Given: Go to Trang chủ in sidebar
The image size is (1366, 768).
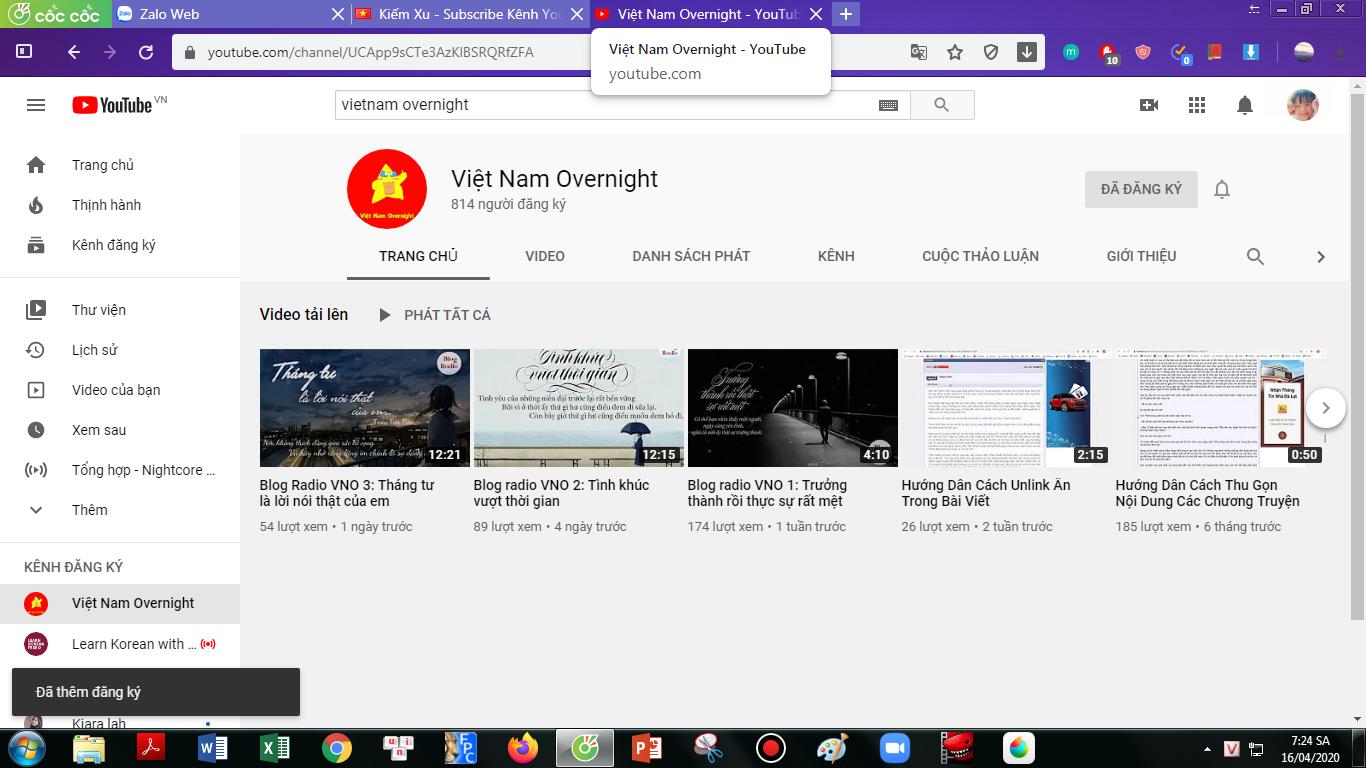Looking at the screenshot, I should 120,165.
